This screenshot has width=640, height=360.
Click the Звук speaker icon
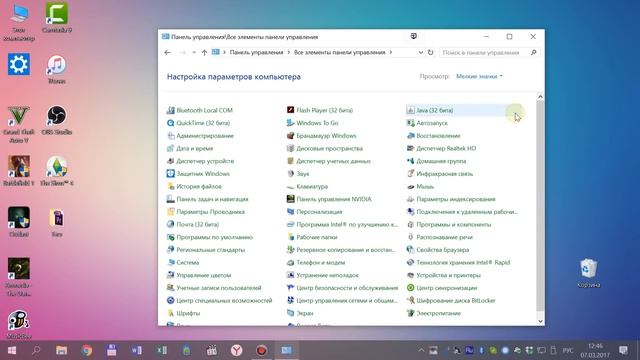pyautogui.click(x=290, y=173)
